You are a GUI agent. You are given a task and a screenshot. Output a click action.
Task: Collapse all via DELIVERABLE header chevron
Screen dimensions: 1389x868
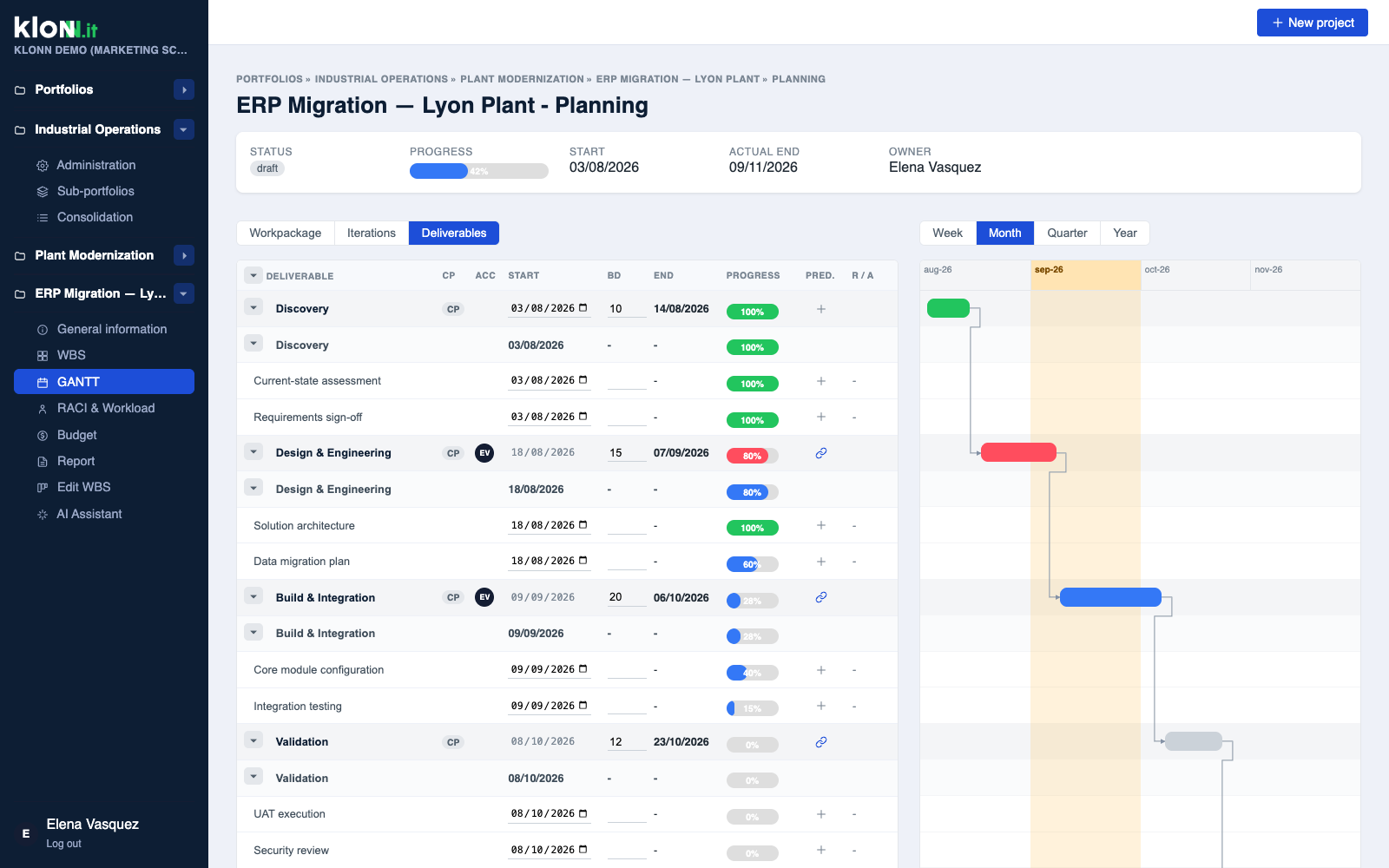(x=253, y=275)
